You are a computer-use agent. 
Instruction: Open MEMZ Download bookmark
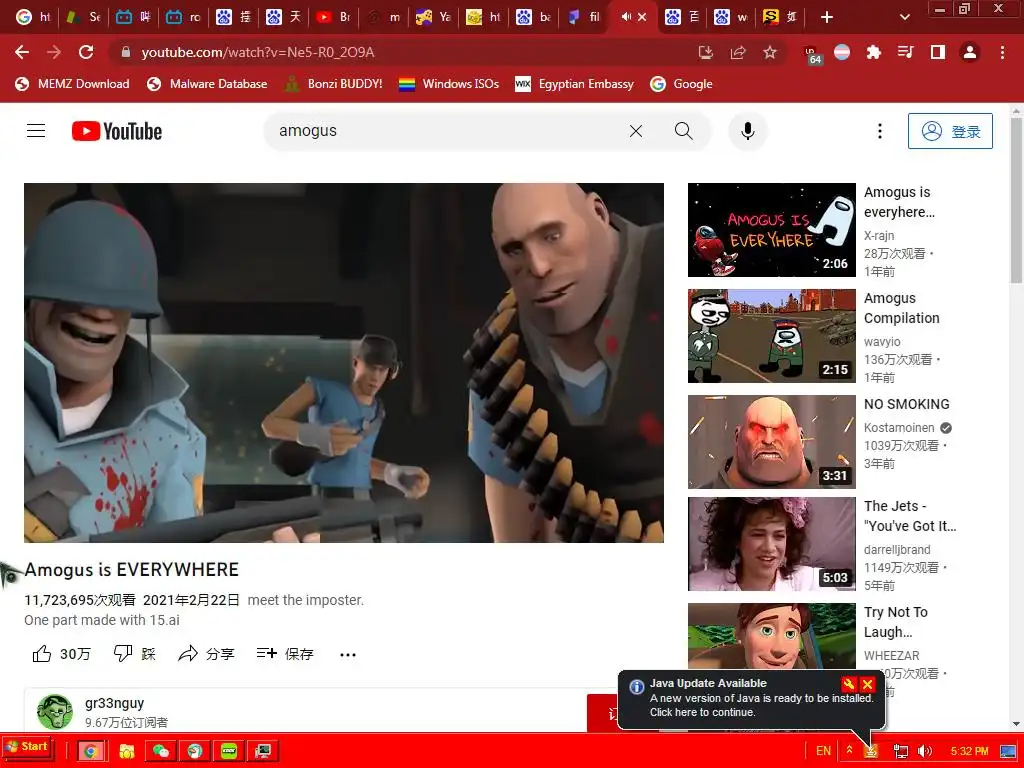pos(72,84)
